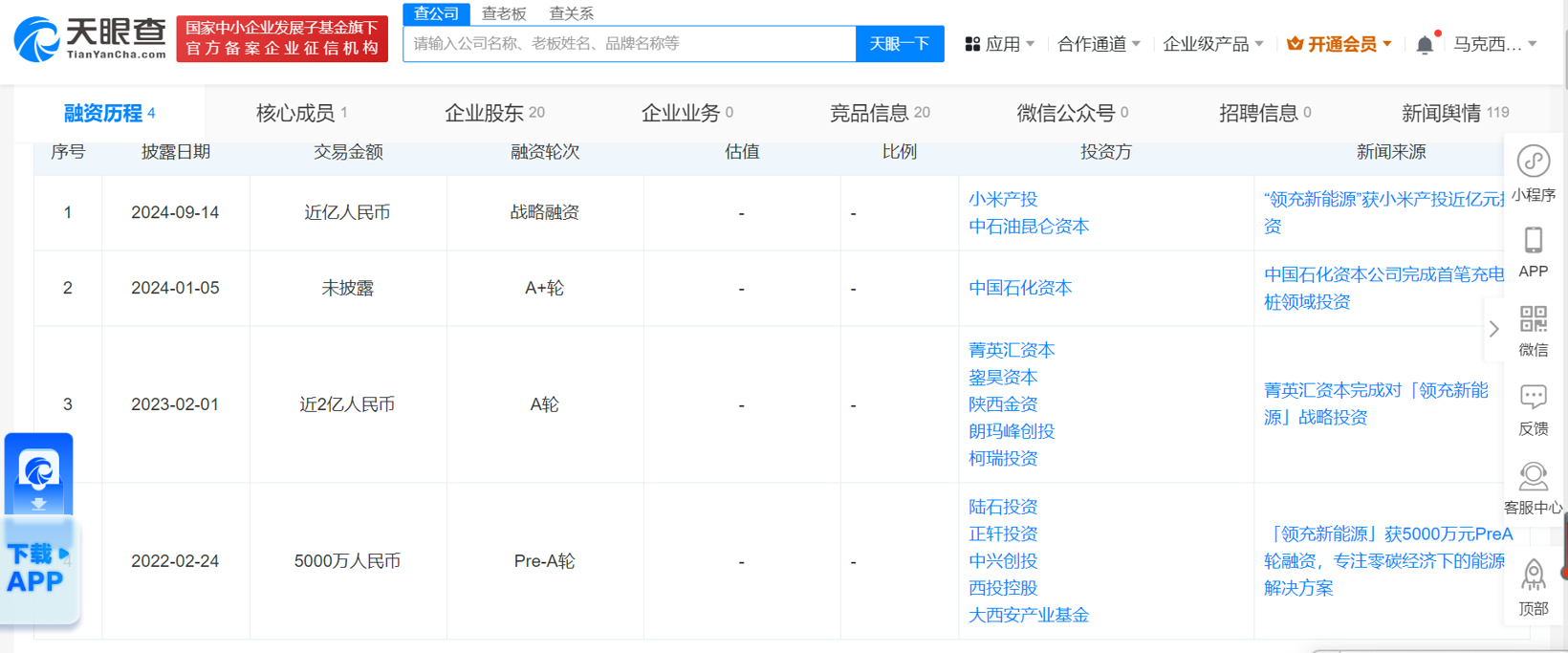The width and height of the screenshot is (1568, 653).
Task: Select the date cell 2023-02-01
Action: (x=175, y=404)
